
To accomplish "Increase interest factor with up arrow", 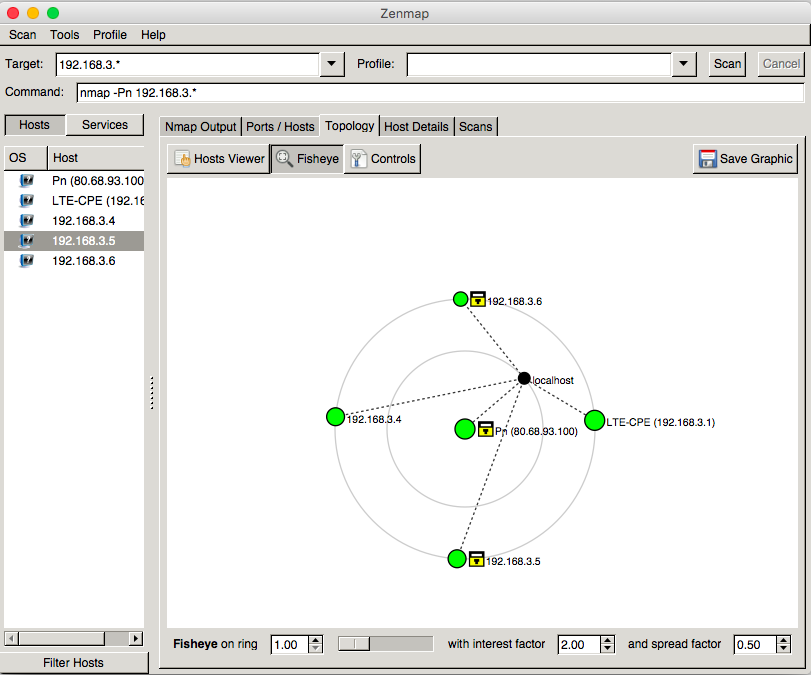I will 608,640.
